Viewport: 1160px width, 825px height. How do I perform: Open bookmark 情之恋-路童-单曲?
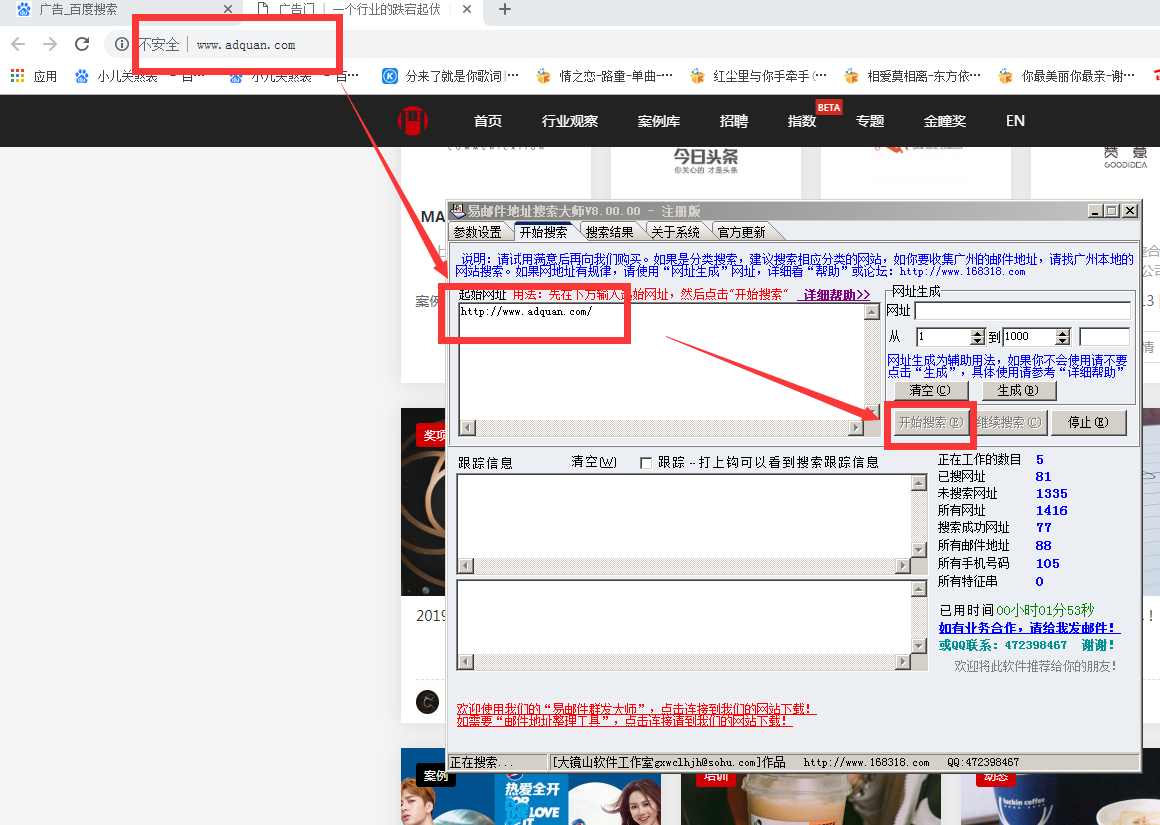pos(605,75)
